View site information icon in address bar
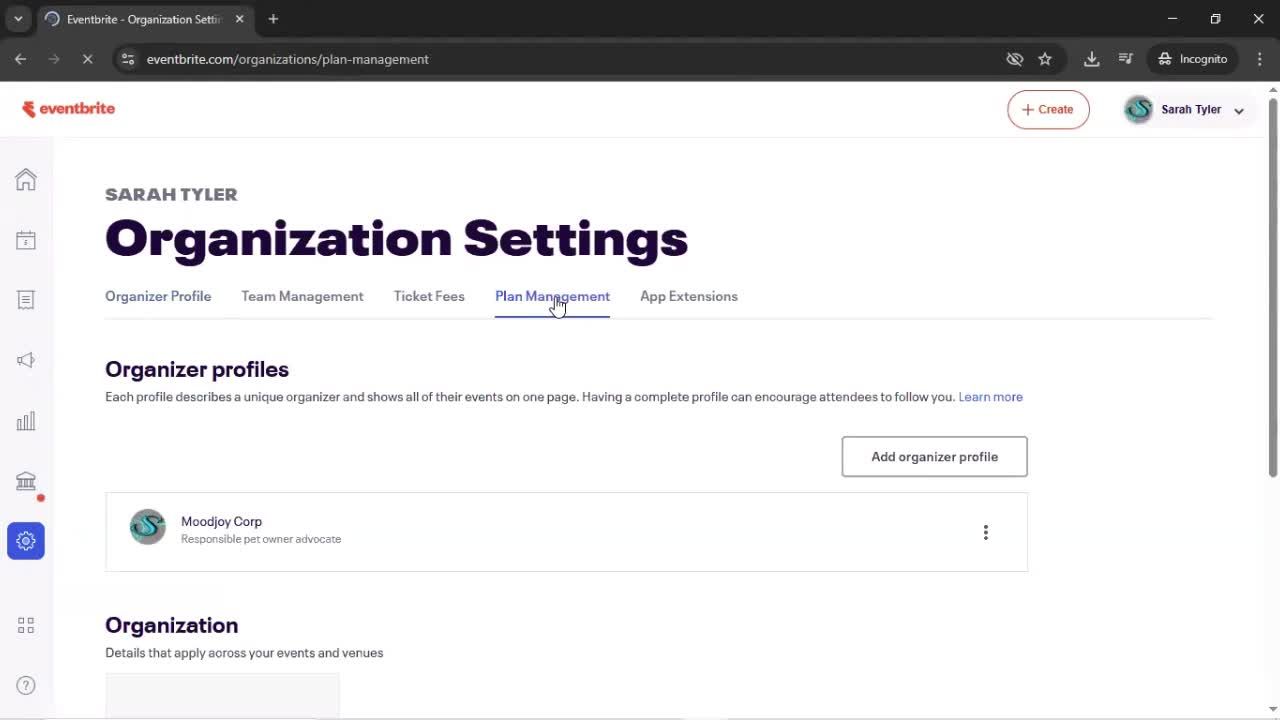 (127, 59)
